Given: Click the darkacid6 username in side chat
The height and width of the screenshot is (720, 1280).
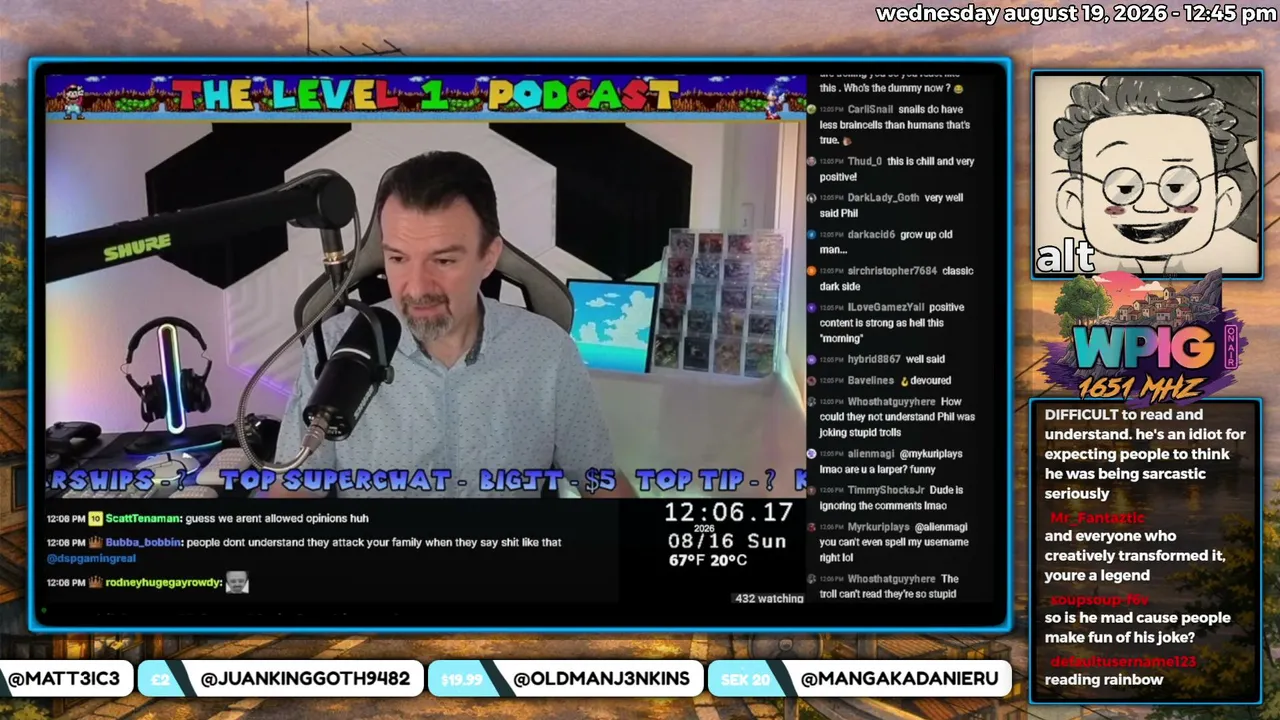Looking at the screenshot, I should tap(870, 235).
